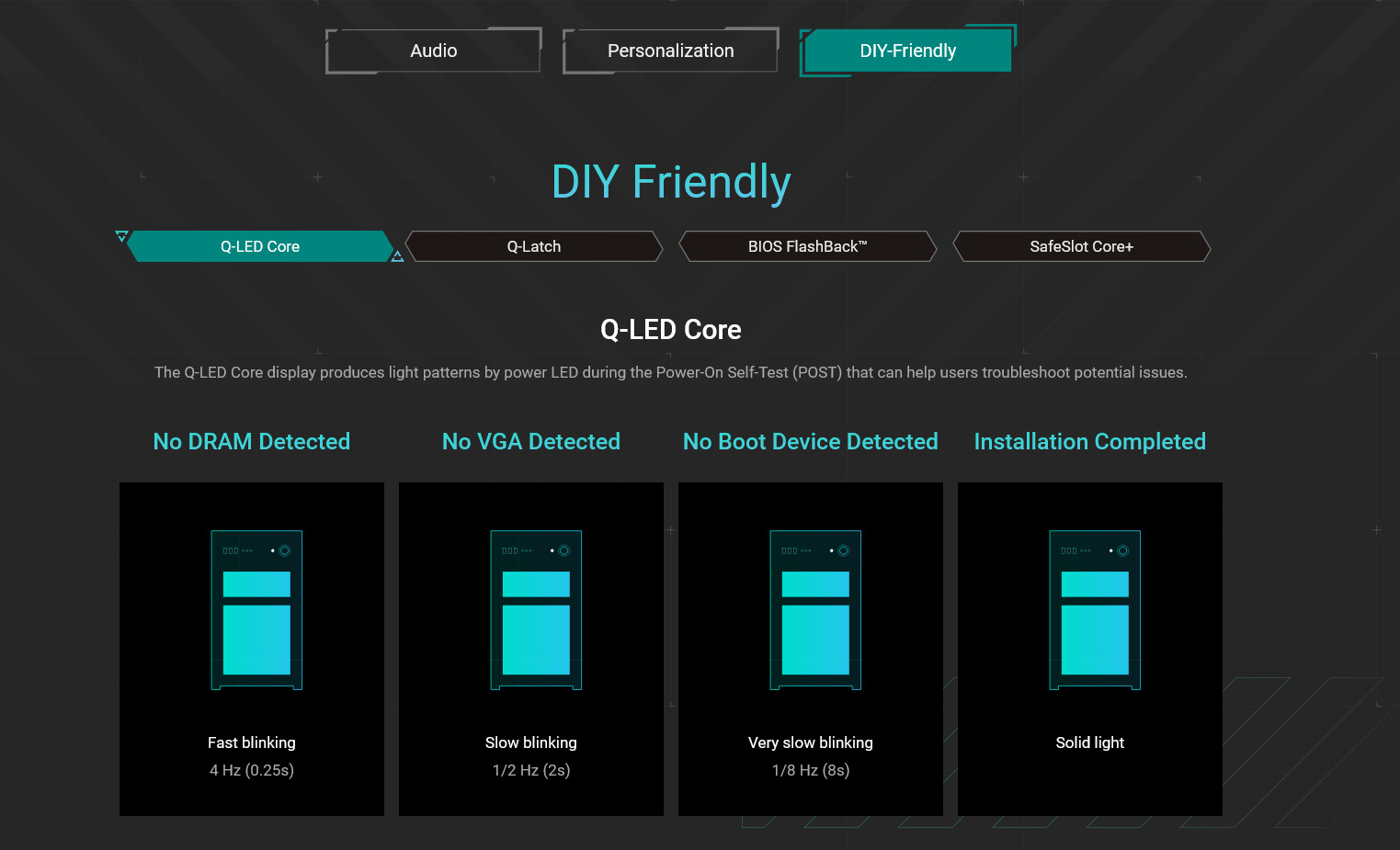The height and width of the screenshot is (850, 1400).
Task: Click the Fast blinking label
Action: [252, 742]
